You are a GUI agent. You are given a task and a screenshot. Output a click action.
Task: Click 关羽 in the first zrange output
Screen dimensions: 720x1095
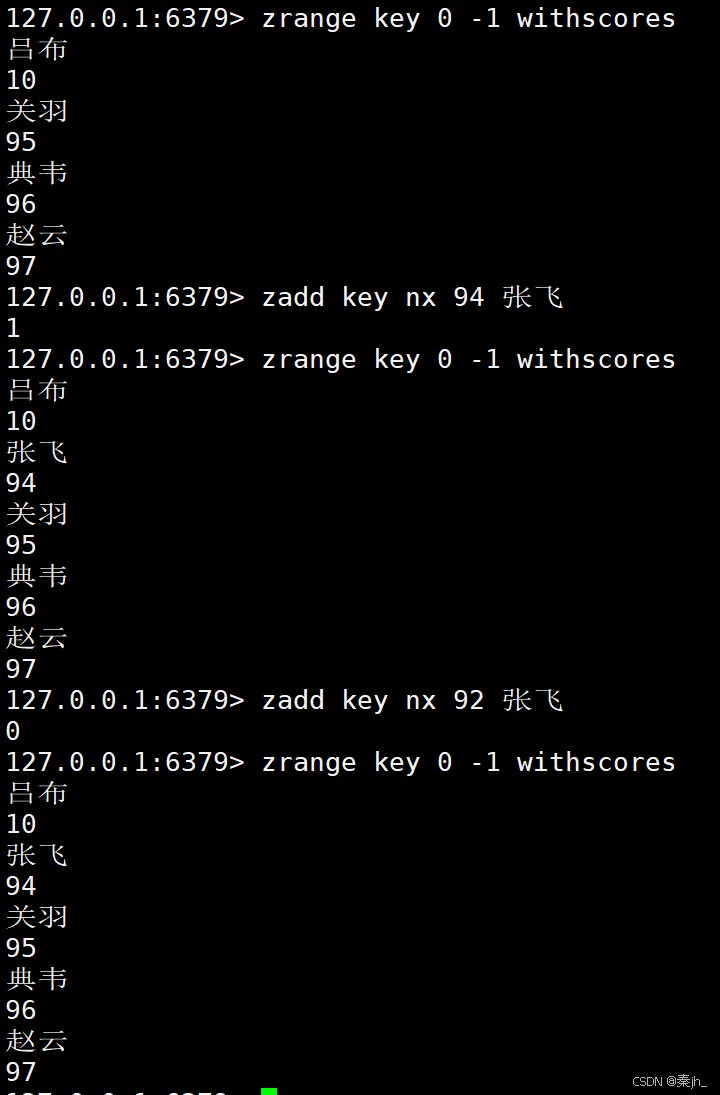tap(37, 111)
